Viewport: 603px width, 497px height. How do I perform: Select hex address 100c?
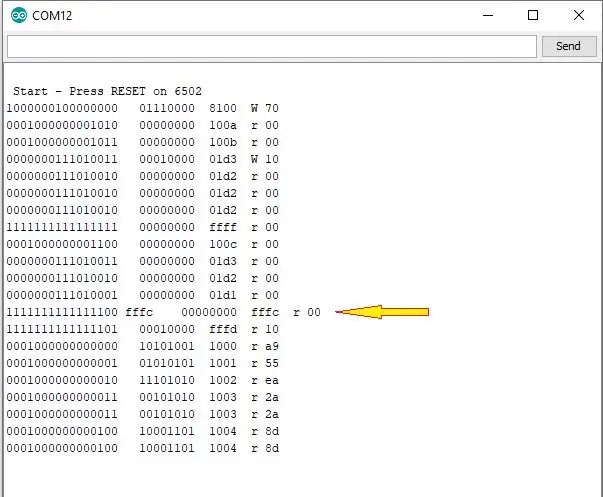[223, 244]
